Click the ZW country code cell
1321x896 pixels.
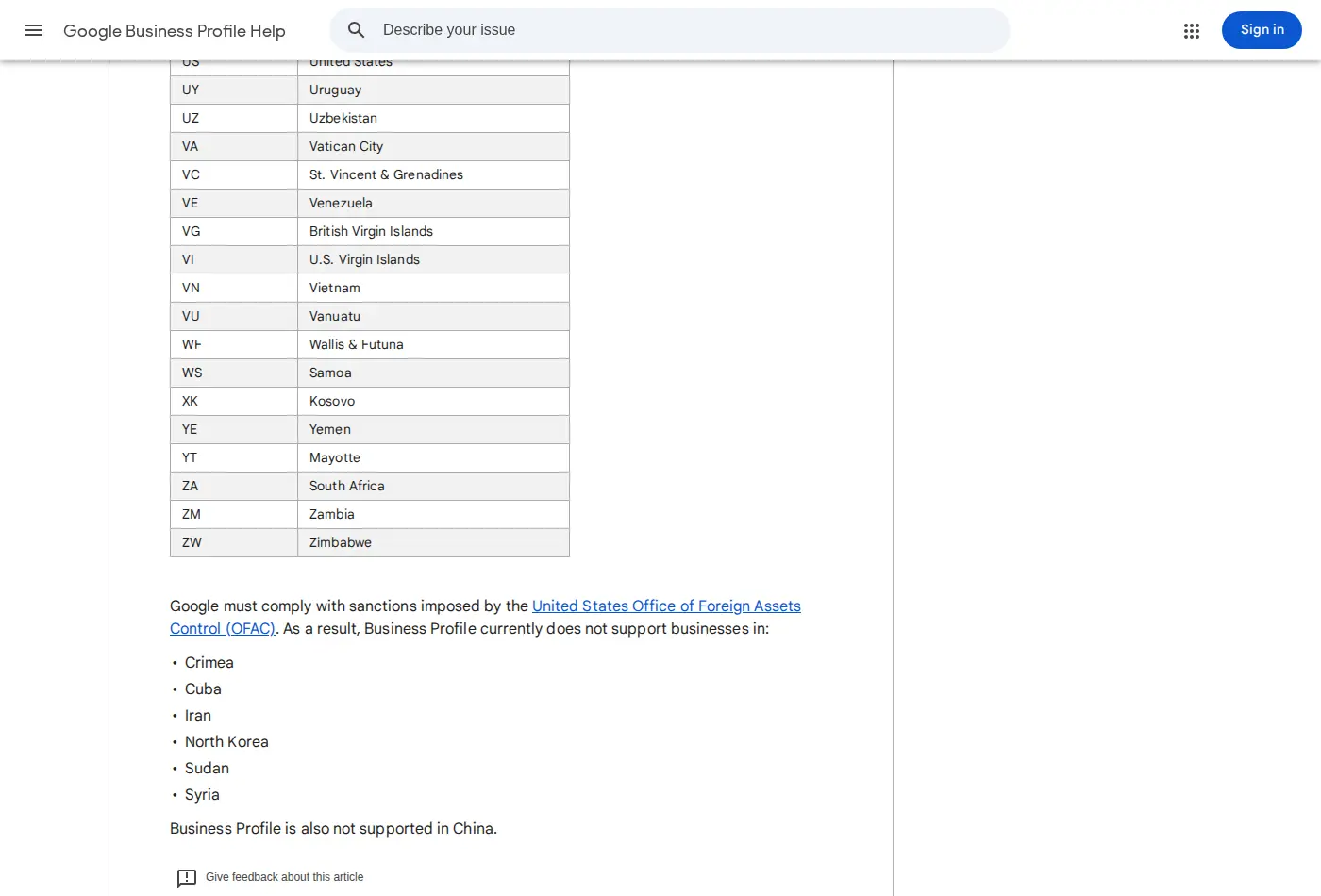coord(234,542)
